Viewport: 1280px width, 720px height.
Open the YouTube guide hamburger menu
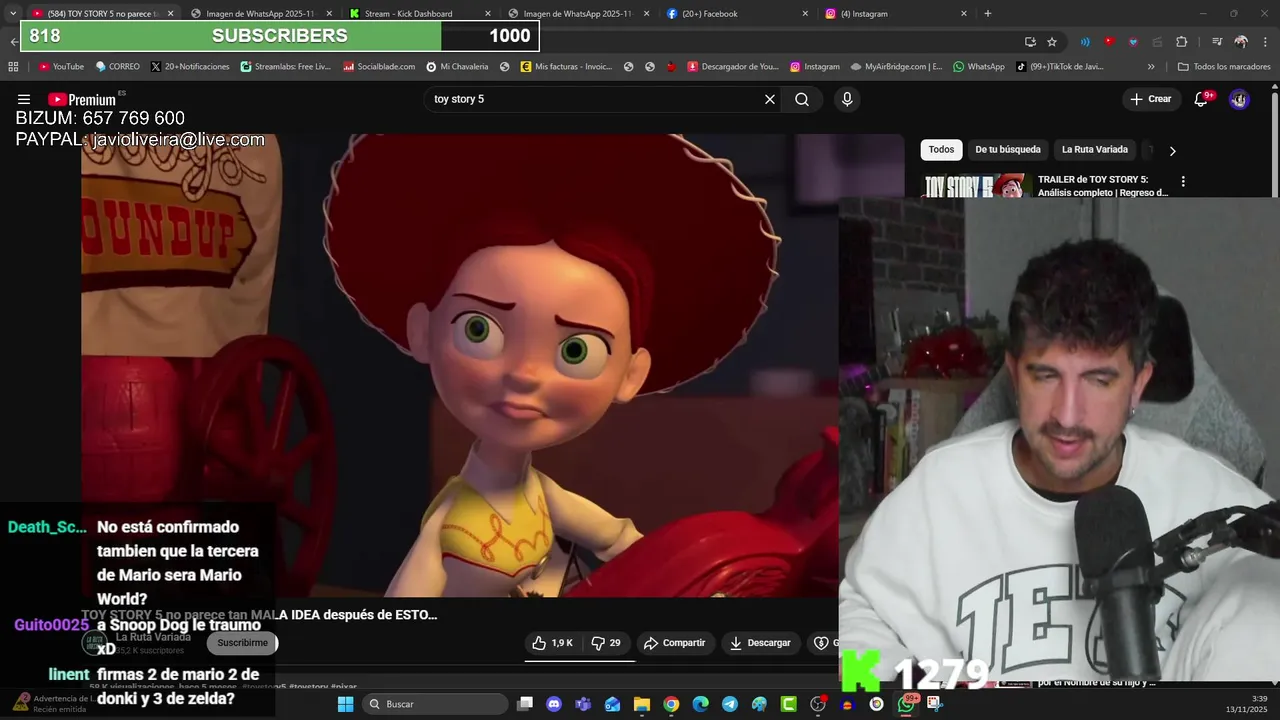tap(24, 99)
